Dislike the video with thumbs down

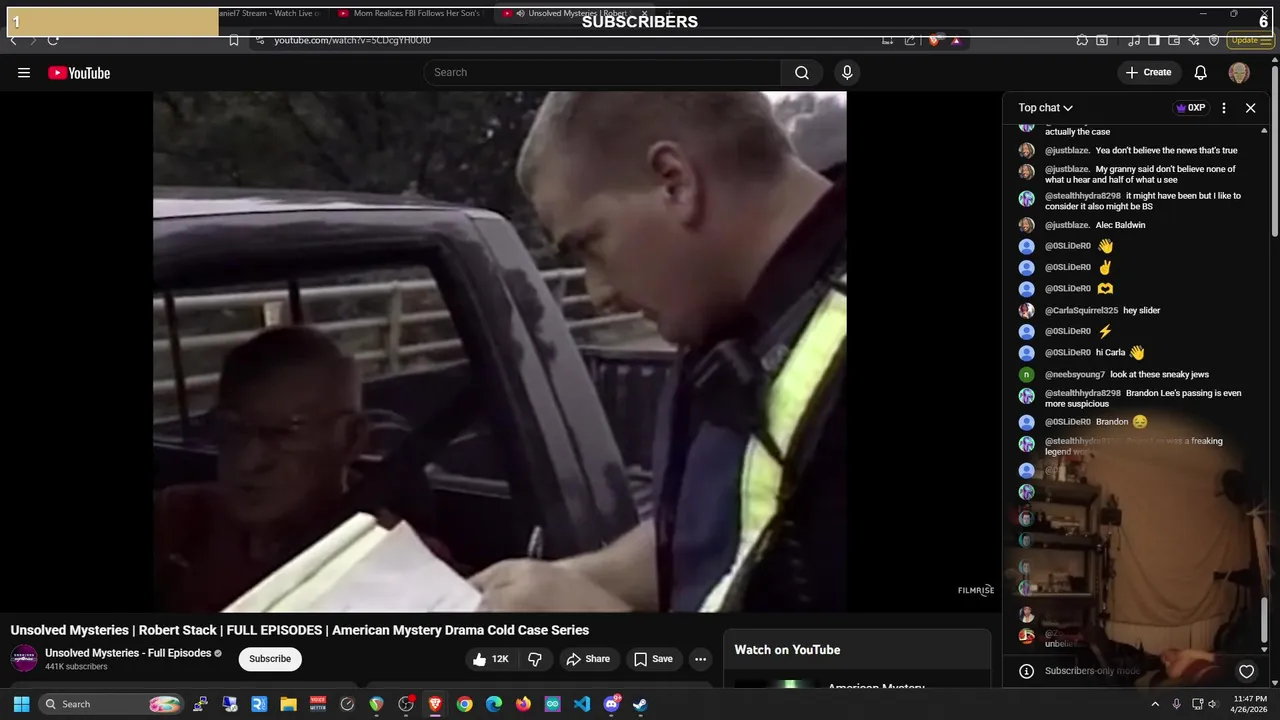(535, 659)
